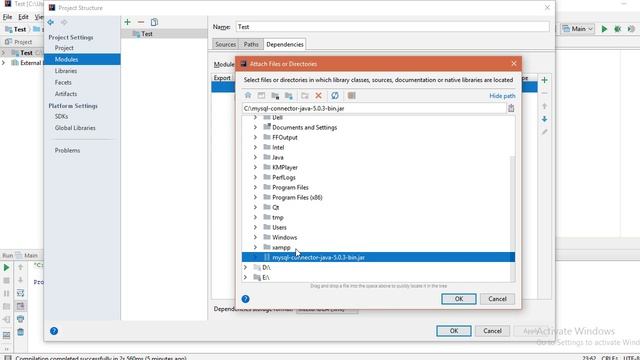Open help in Project Structure dialog
Screen dimensions: 640x360
pyautogui.click(x=54, y=331)
